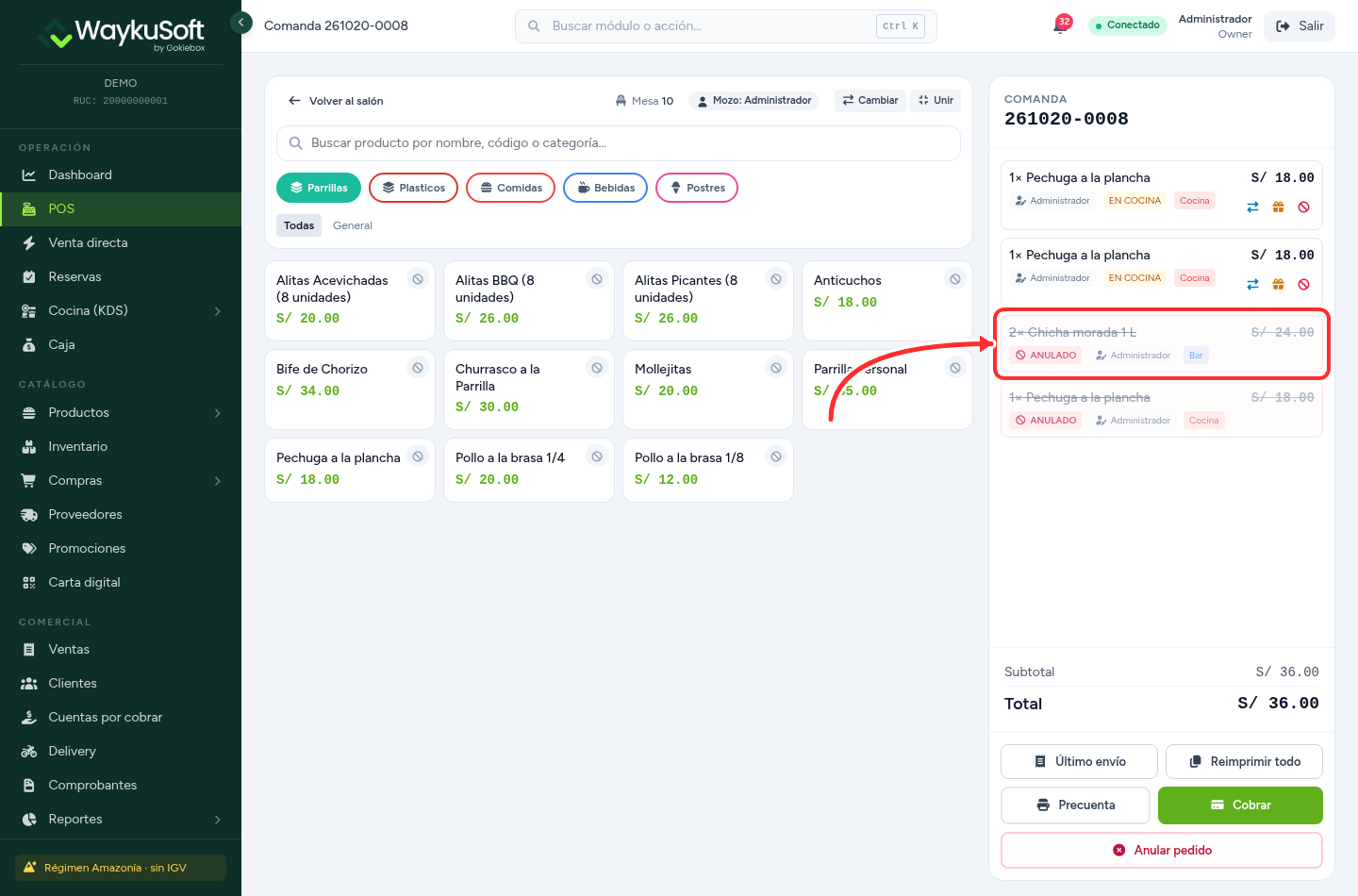Select the Parrillas category
The height and width of the screenshot is (896, 1358).
point(319,188)
